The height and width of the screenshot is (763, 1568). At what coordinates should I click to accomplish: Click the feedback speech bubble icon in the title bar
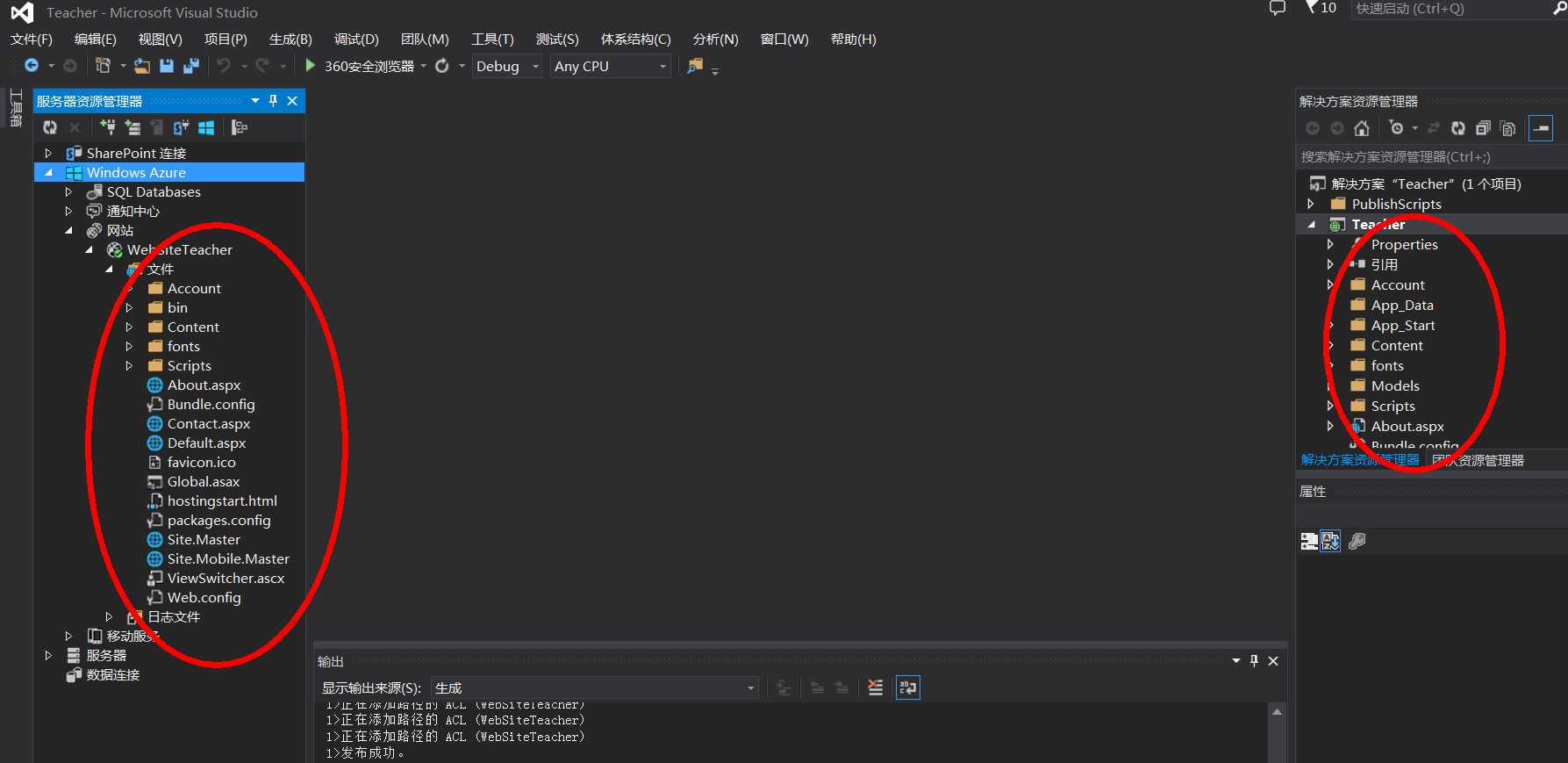point(1278,8)
